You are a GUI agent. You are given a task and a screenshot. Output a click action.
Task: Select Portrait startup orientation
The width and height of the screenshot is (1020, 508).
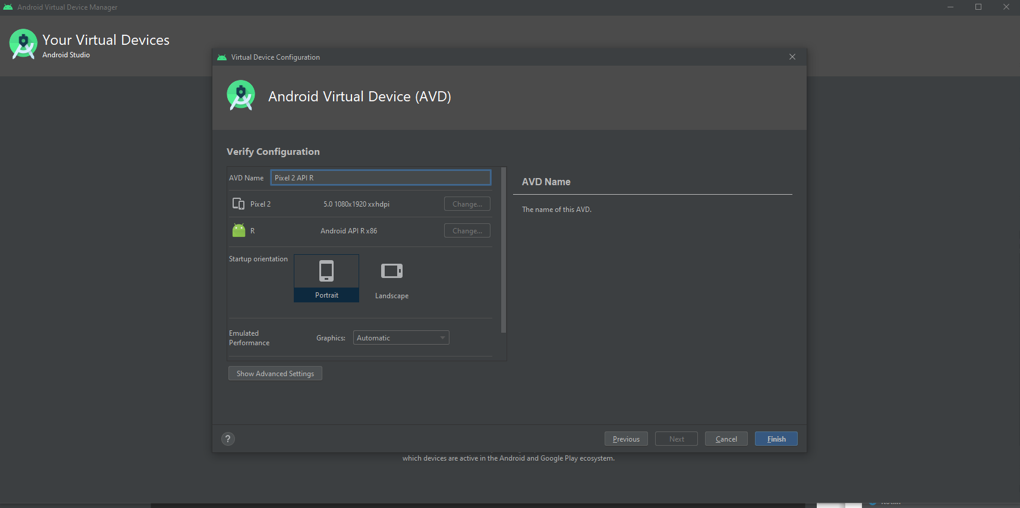click(327, 278)
